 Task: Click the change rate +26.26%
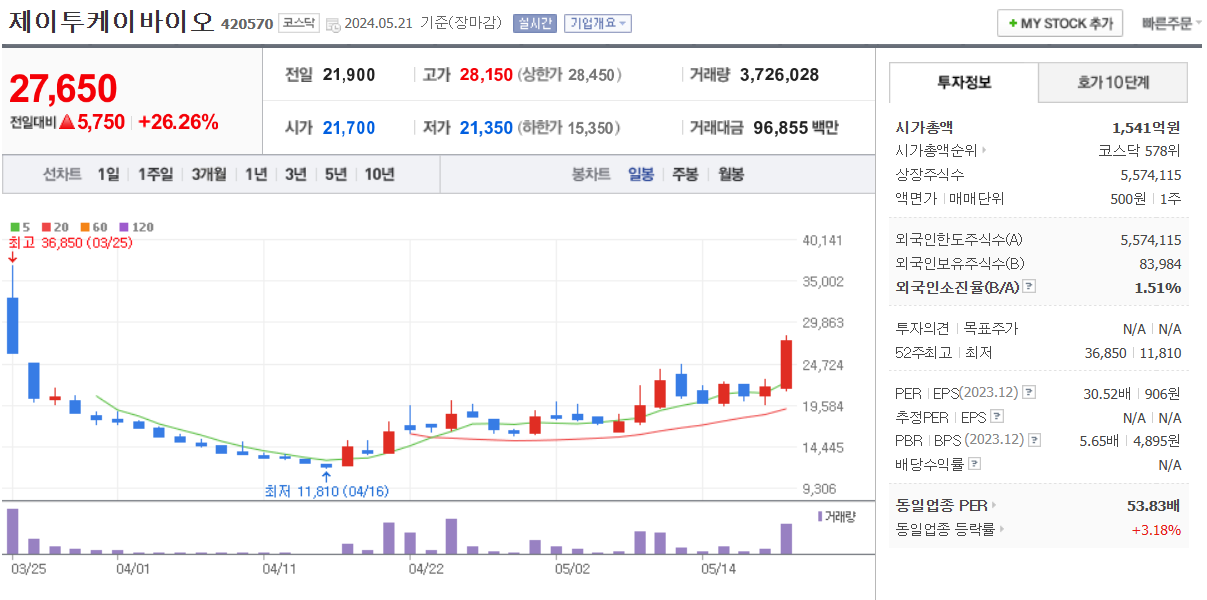point(178,122)
